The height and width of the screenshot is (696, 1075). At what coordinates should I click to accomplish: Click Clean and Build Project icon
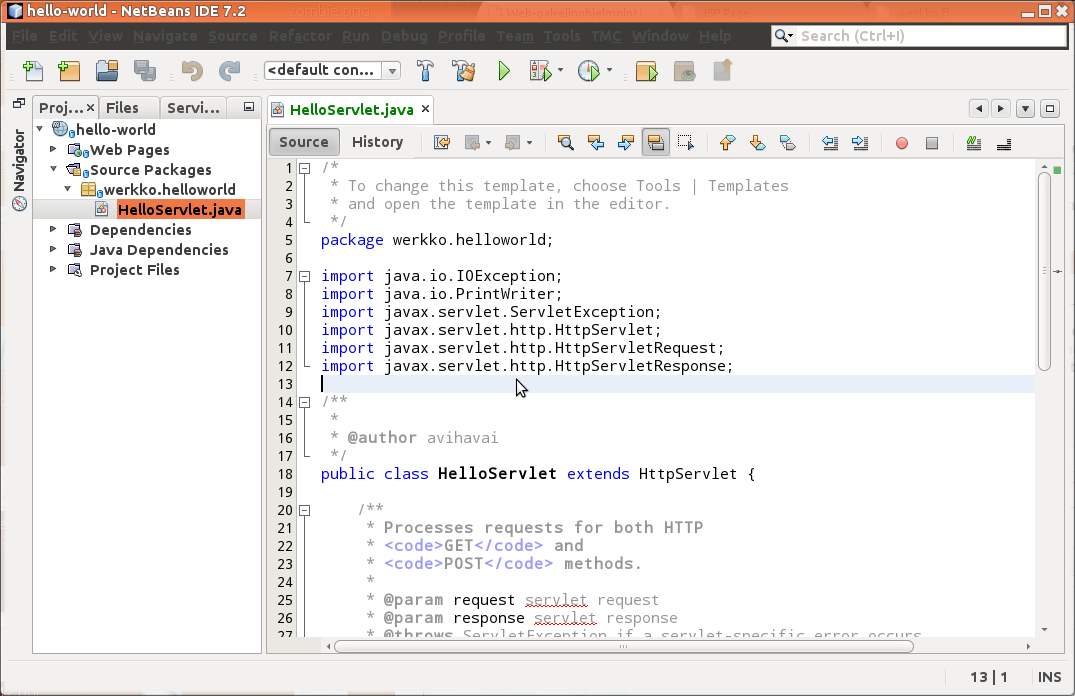[463, 71]
